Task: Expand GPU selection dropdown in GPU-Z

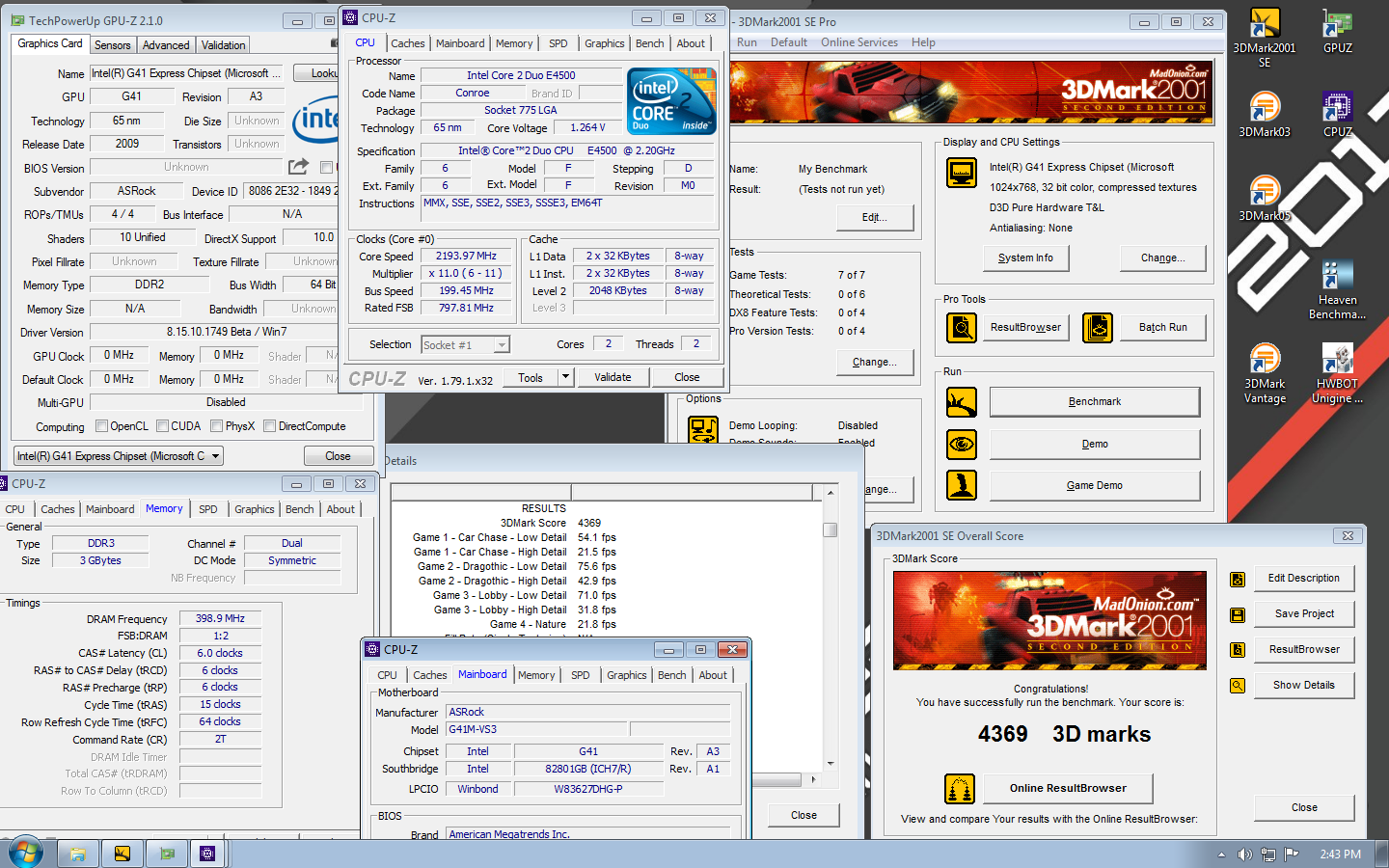Action: coord(216,456)
